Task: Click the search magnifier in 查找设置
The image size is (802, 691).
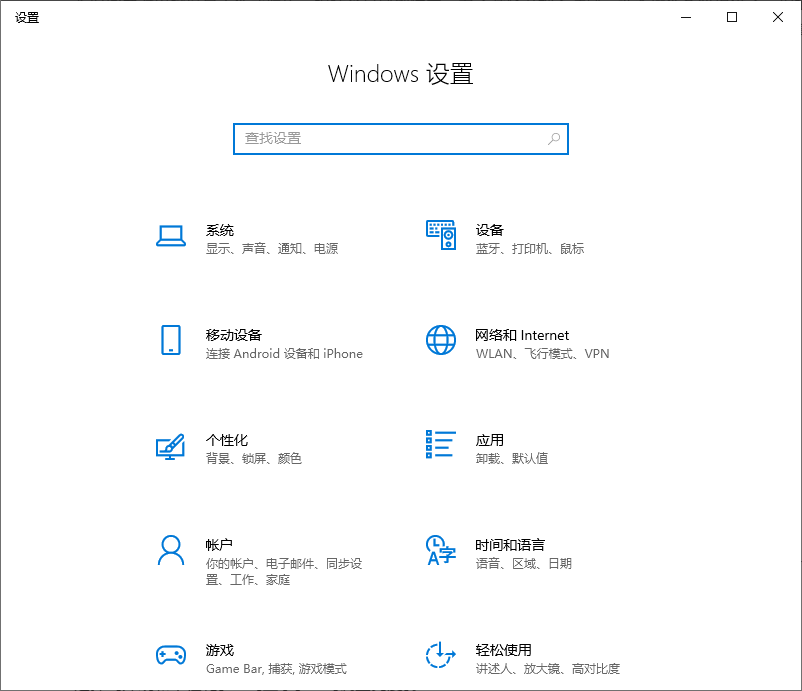Action: pyautogui.click(x=553, y=139)
